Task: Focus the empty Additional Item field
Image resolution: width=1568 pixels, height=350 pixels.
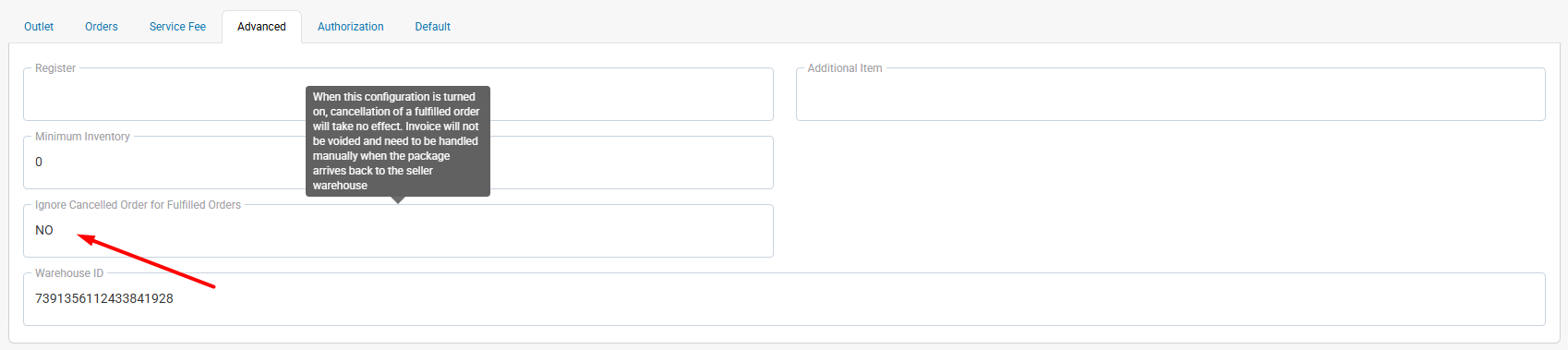Action: [1170, 96]
